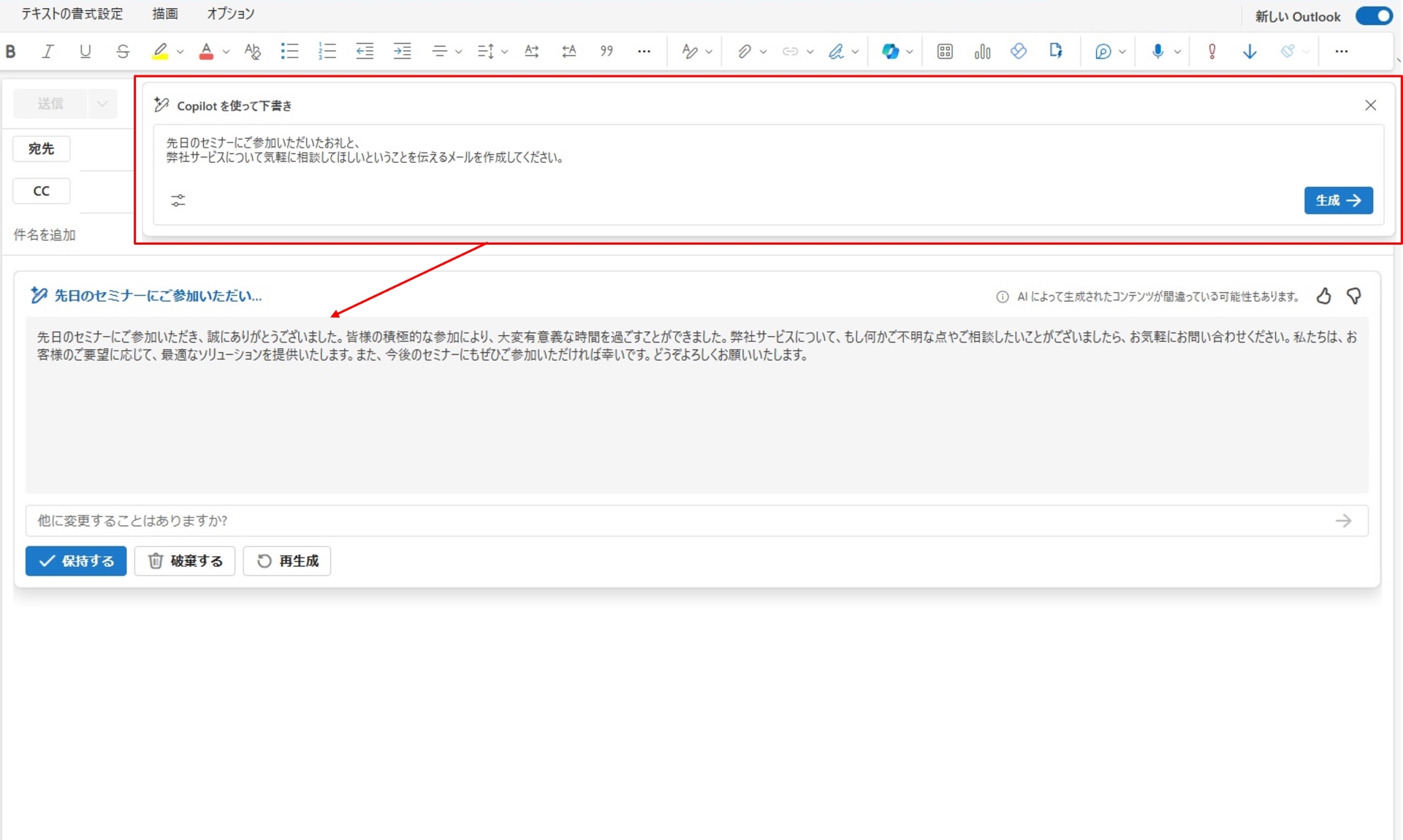
Task: Insert poll bar chart icon
Action: pos(982,51)
